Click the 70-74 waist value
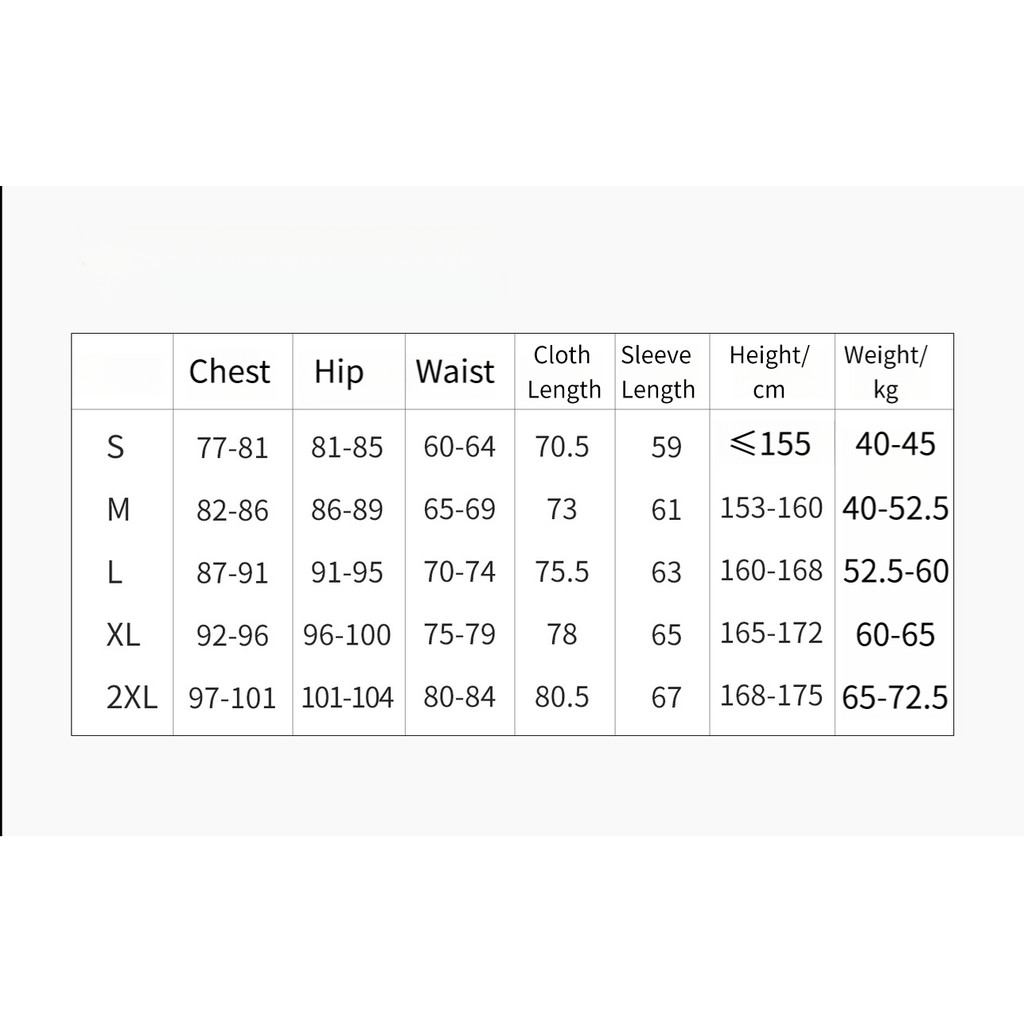1024x1024 pixels. coord(459,572)
